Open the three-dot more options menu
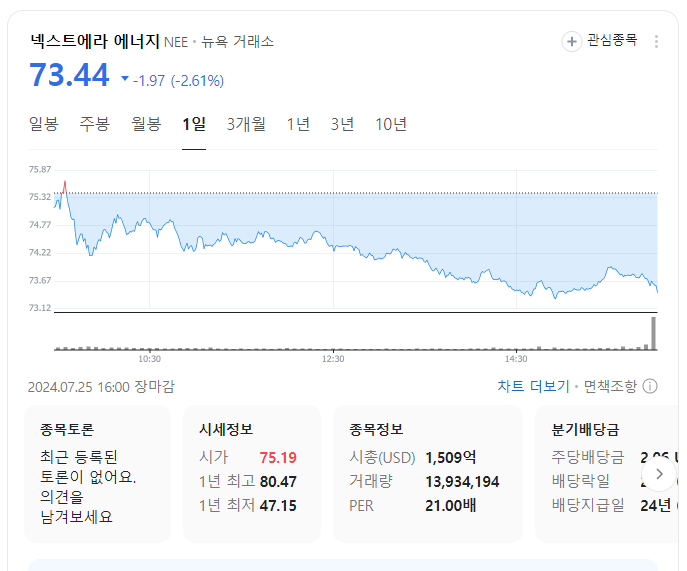687x571 pixels. coord(656,42)
